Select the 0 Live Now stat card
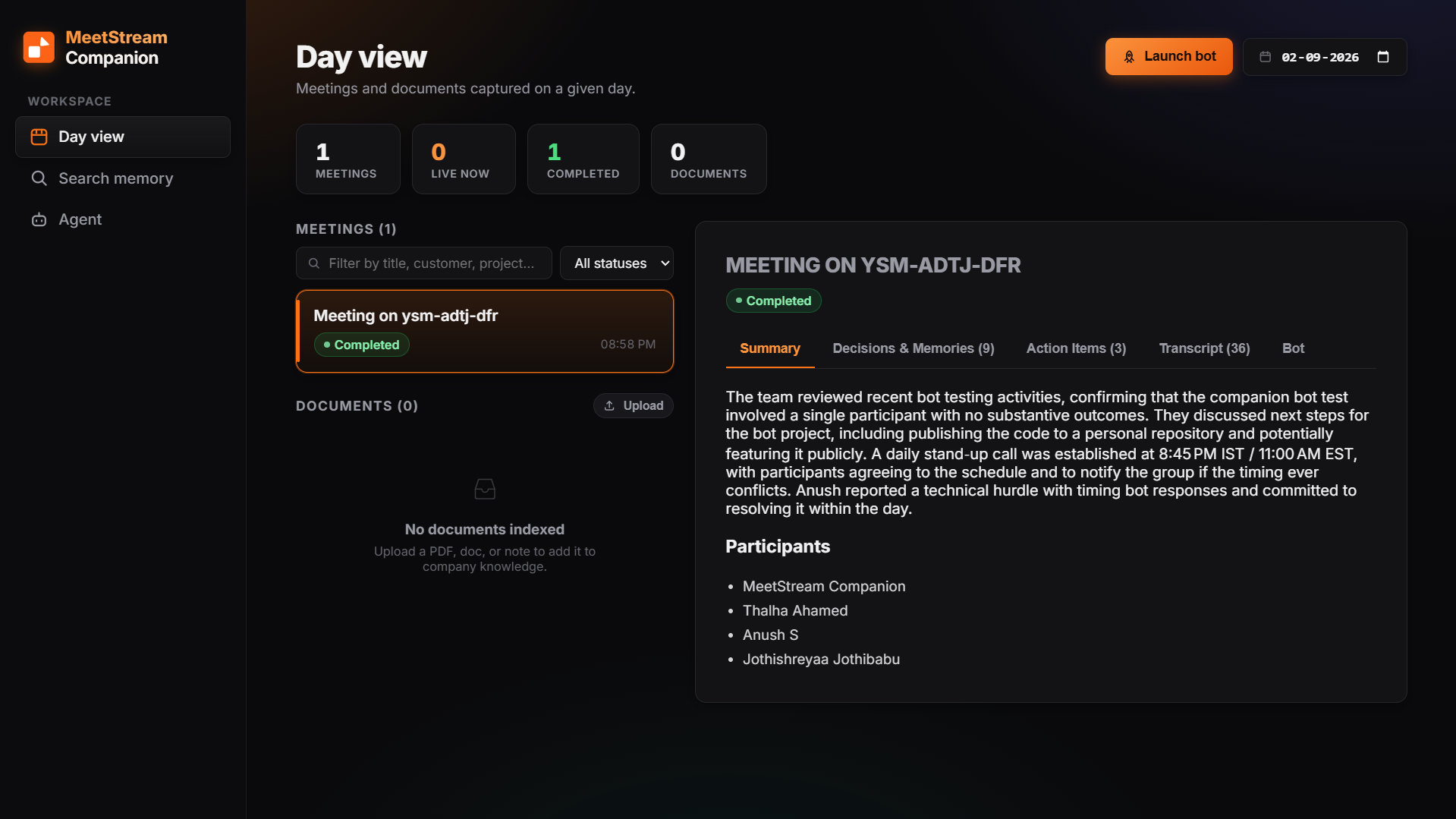The width and height of the screenshot is (1456, 819). [x=464, y=159]
